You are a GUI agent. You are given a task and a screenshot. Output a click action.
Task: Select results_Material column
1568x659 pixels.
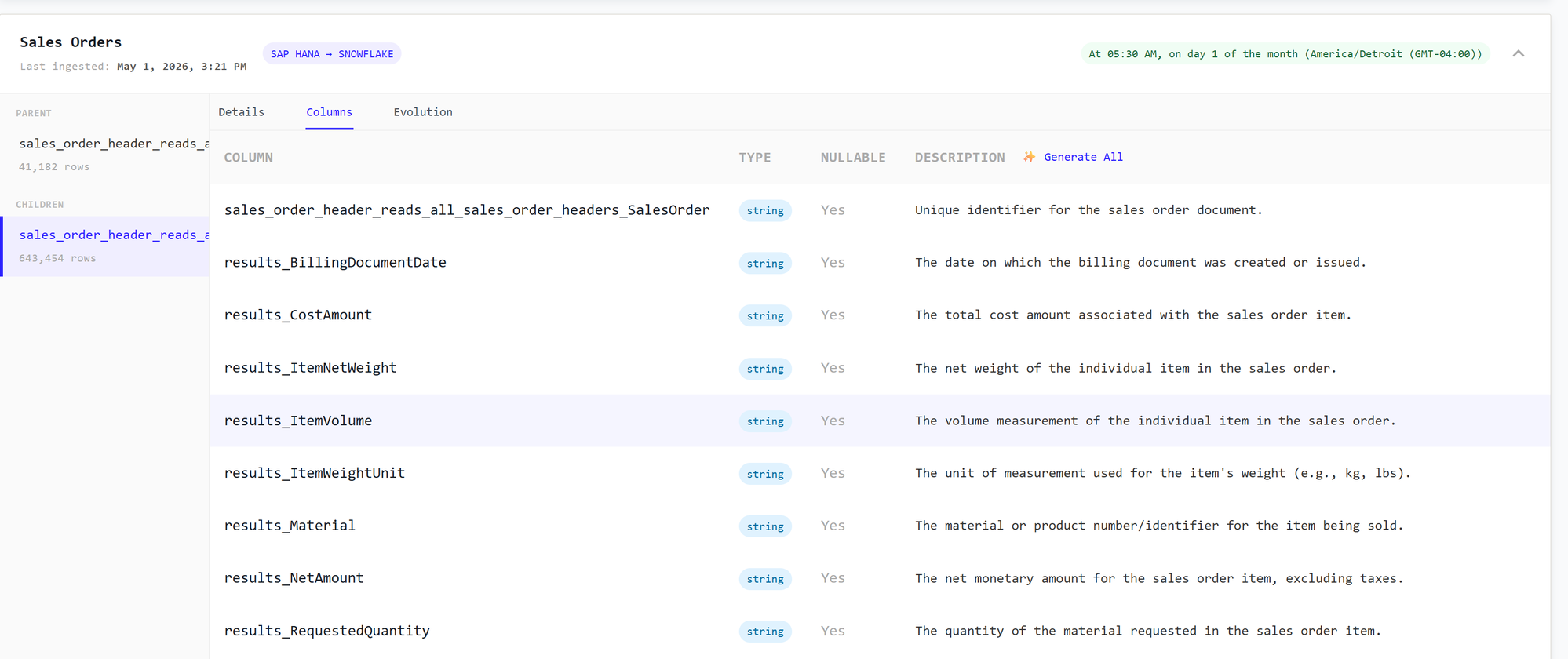click(290, 526)
